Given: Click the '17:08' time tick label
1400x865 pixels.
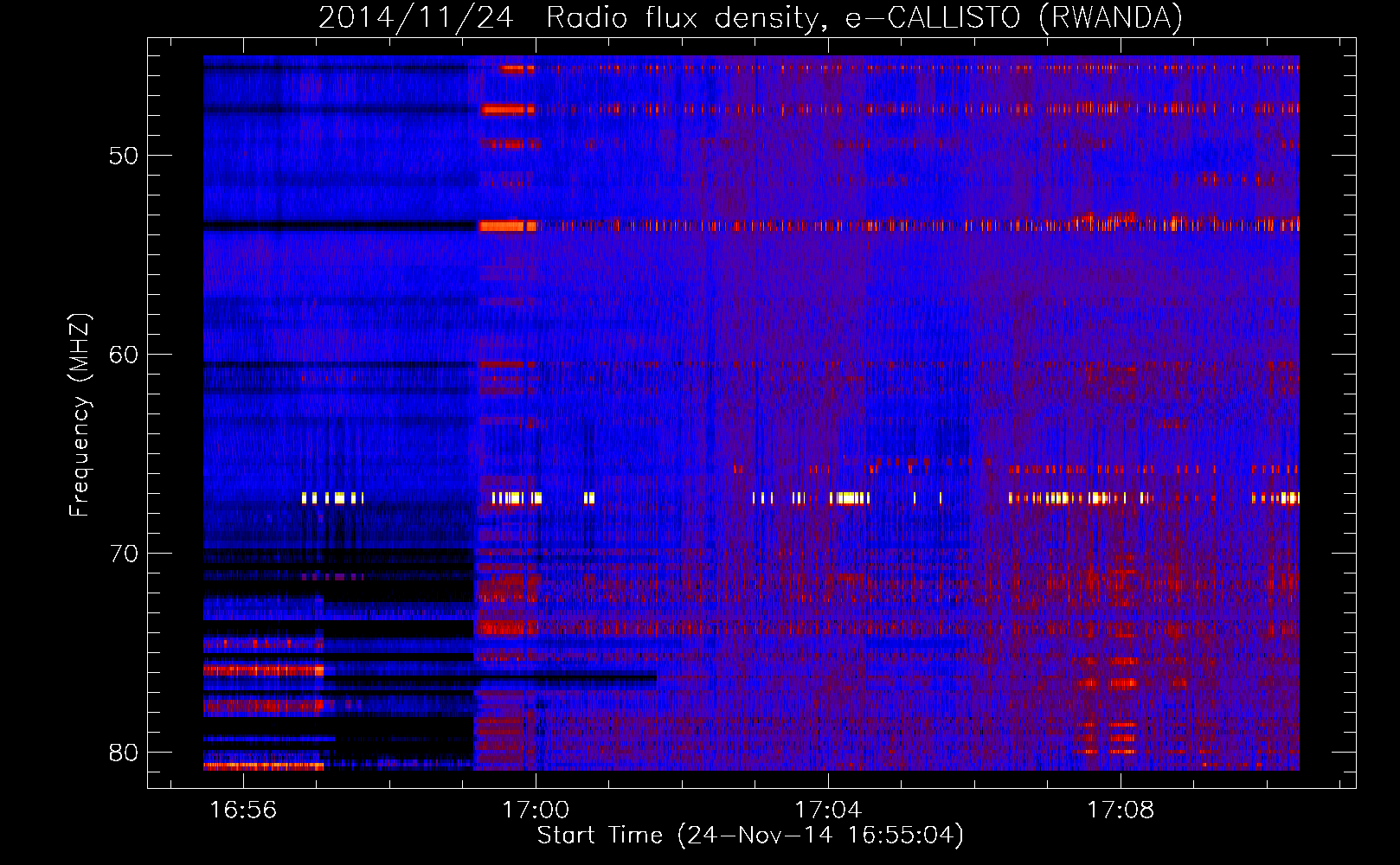Looking at the screenshot, I should [1121, 811].
